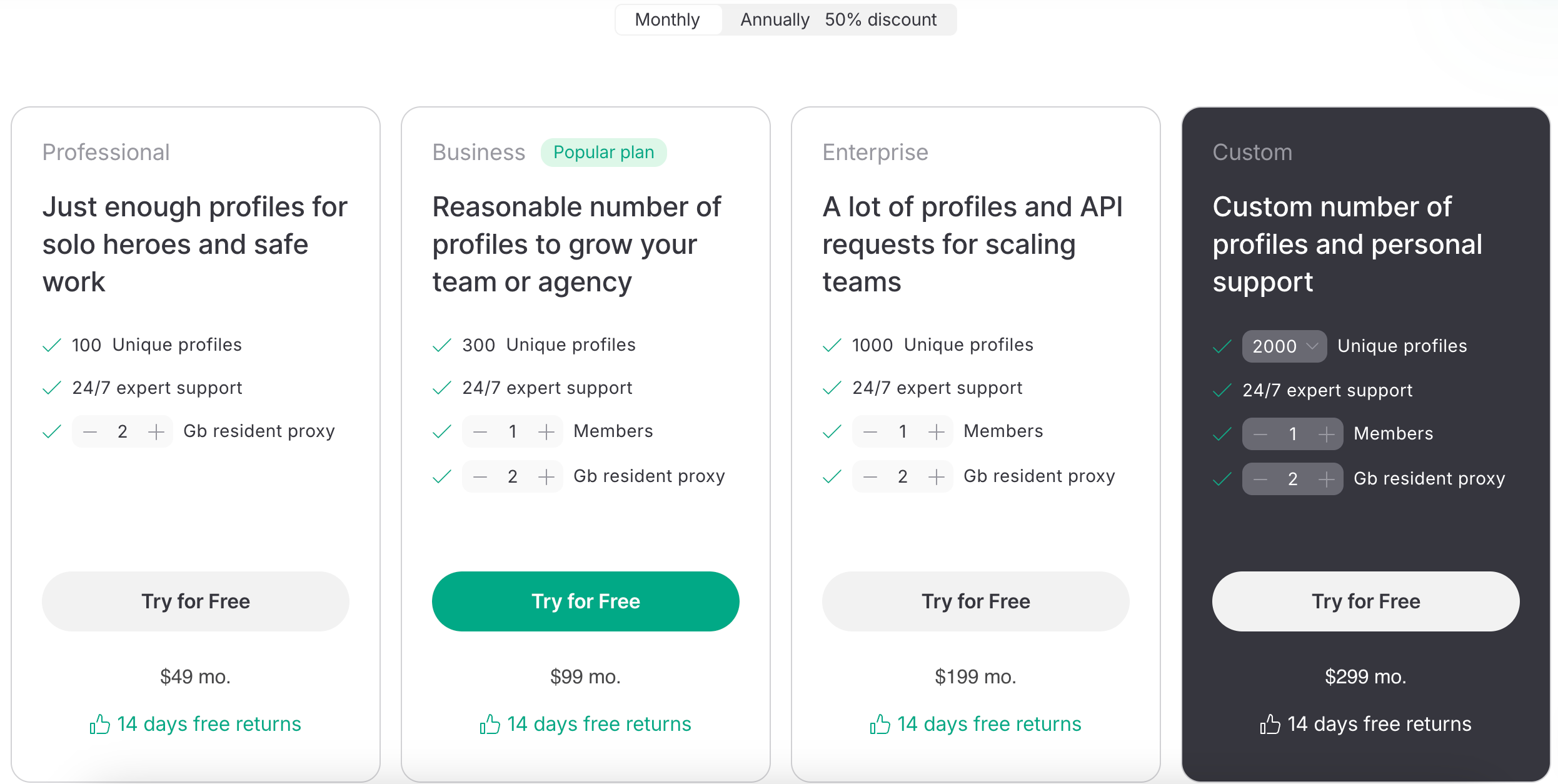Click minus for Business plan Members
The height and width of the screenshot is (784, 1558).
[480, 431]
